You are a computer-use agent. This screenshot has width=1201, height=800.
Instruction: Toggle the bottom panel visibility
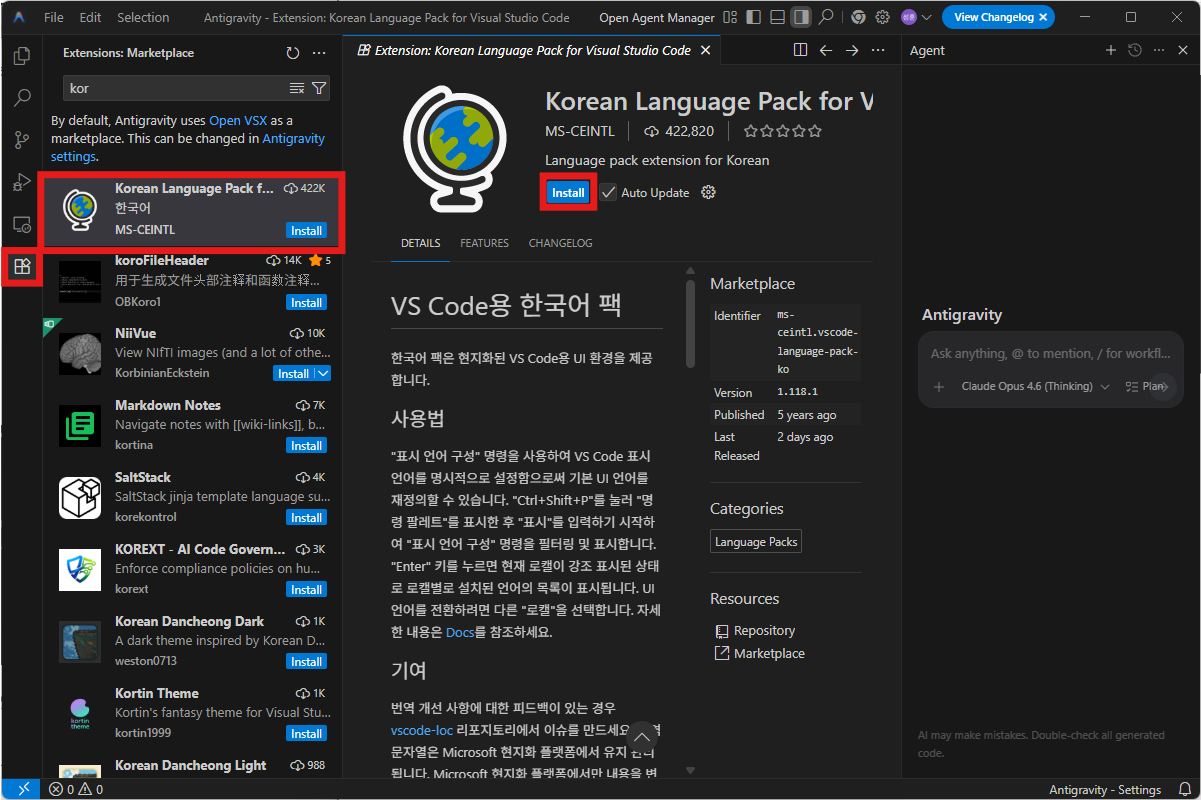tap(777, 18)
